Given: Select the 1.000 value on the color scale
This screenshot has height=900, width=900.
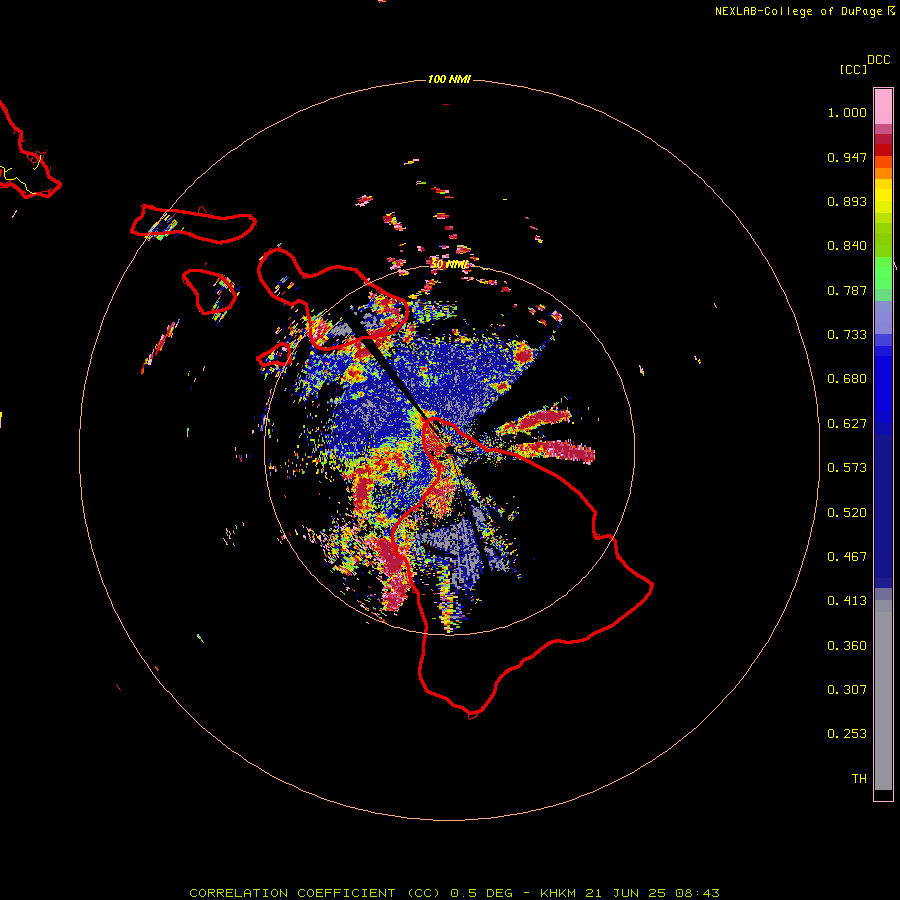Looking at the screenshot, I should coord(847,112).
